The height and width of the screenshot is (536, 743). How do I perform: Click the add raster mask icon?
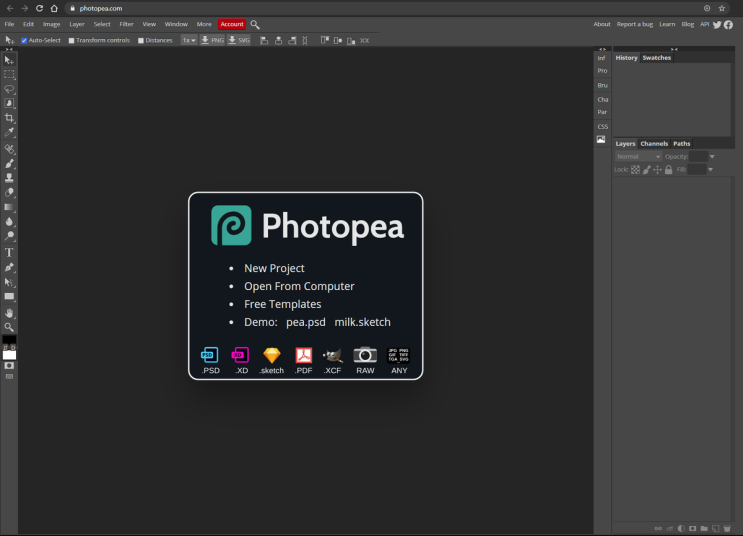(x=693, y=528)
